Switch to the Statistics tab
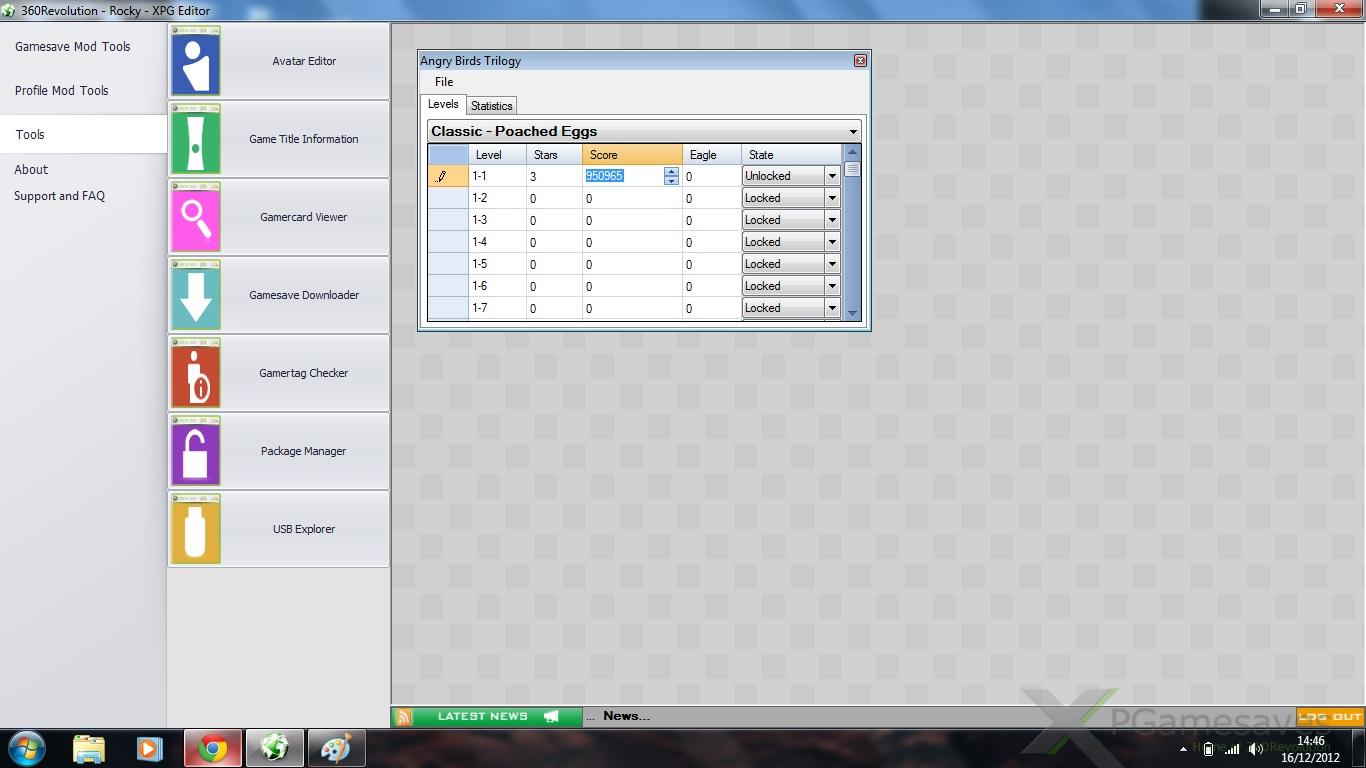This screenshot has height=768, width=1366. pyautogui.click(x=491, y=106)
